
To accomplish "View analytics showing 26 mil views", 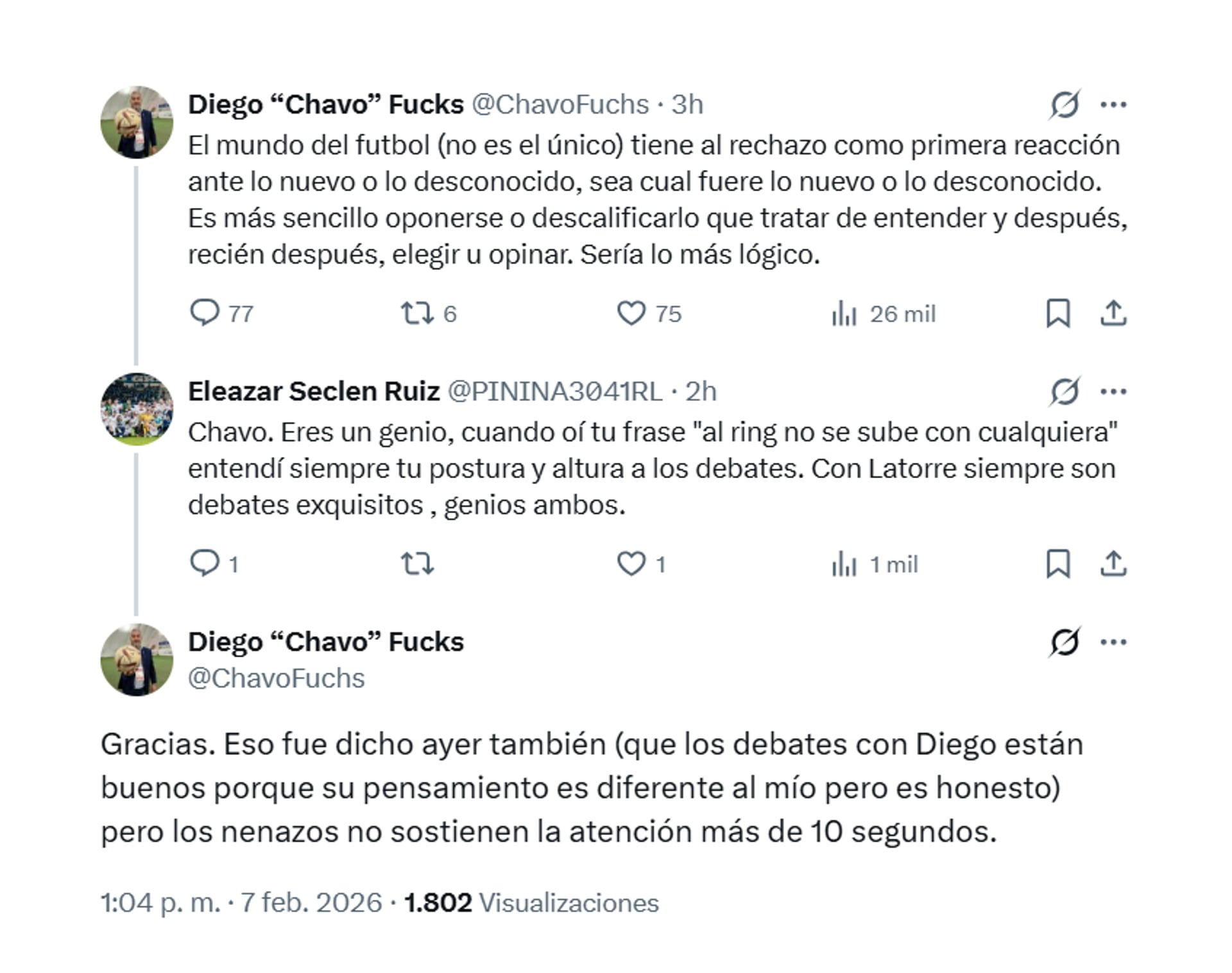I will tap(844, 314).
